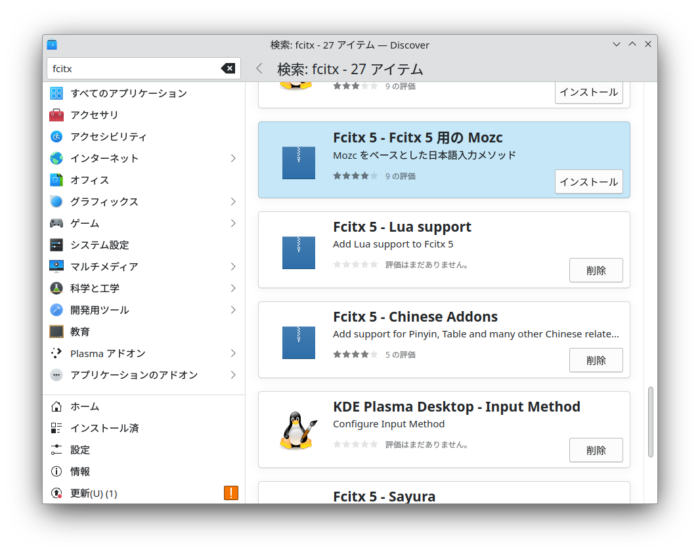Expand the Plasma アドオン chevron

click(233, 353)
